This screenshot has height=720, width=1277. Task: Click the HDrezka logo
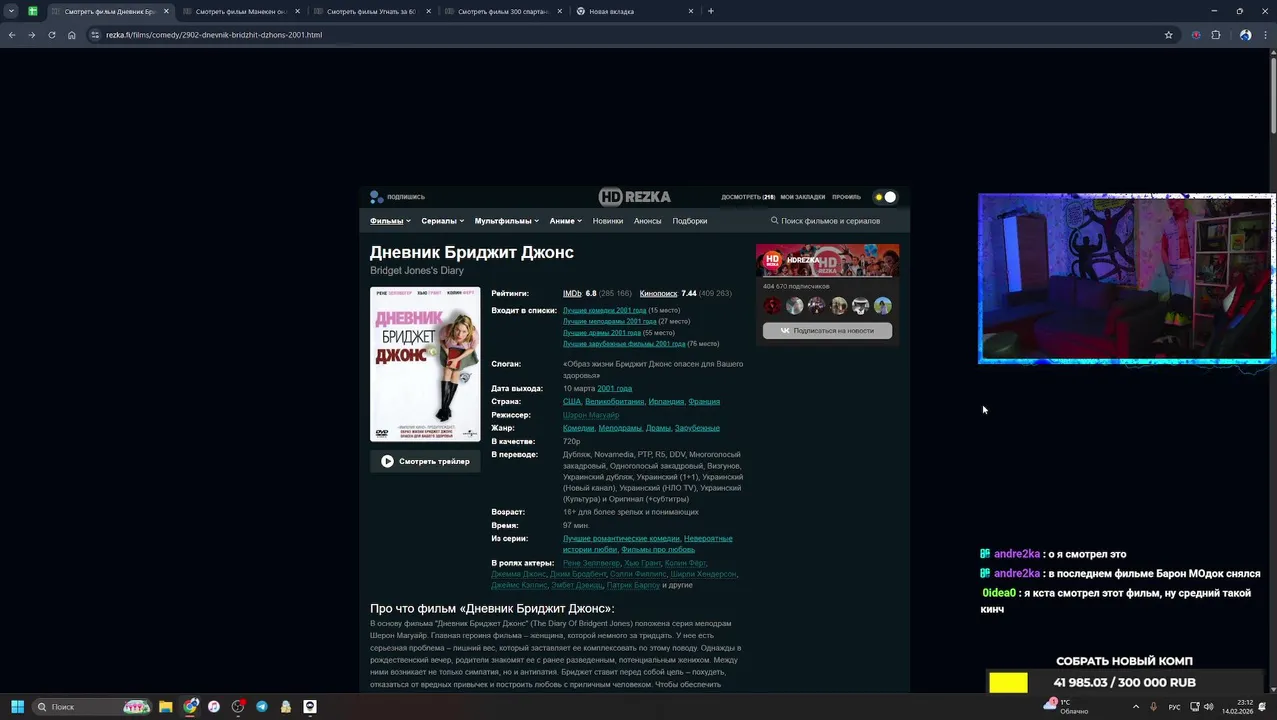click(x=635, y=197)
